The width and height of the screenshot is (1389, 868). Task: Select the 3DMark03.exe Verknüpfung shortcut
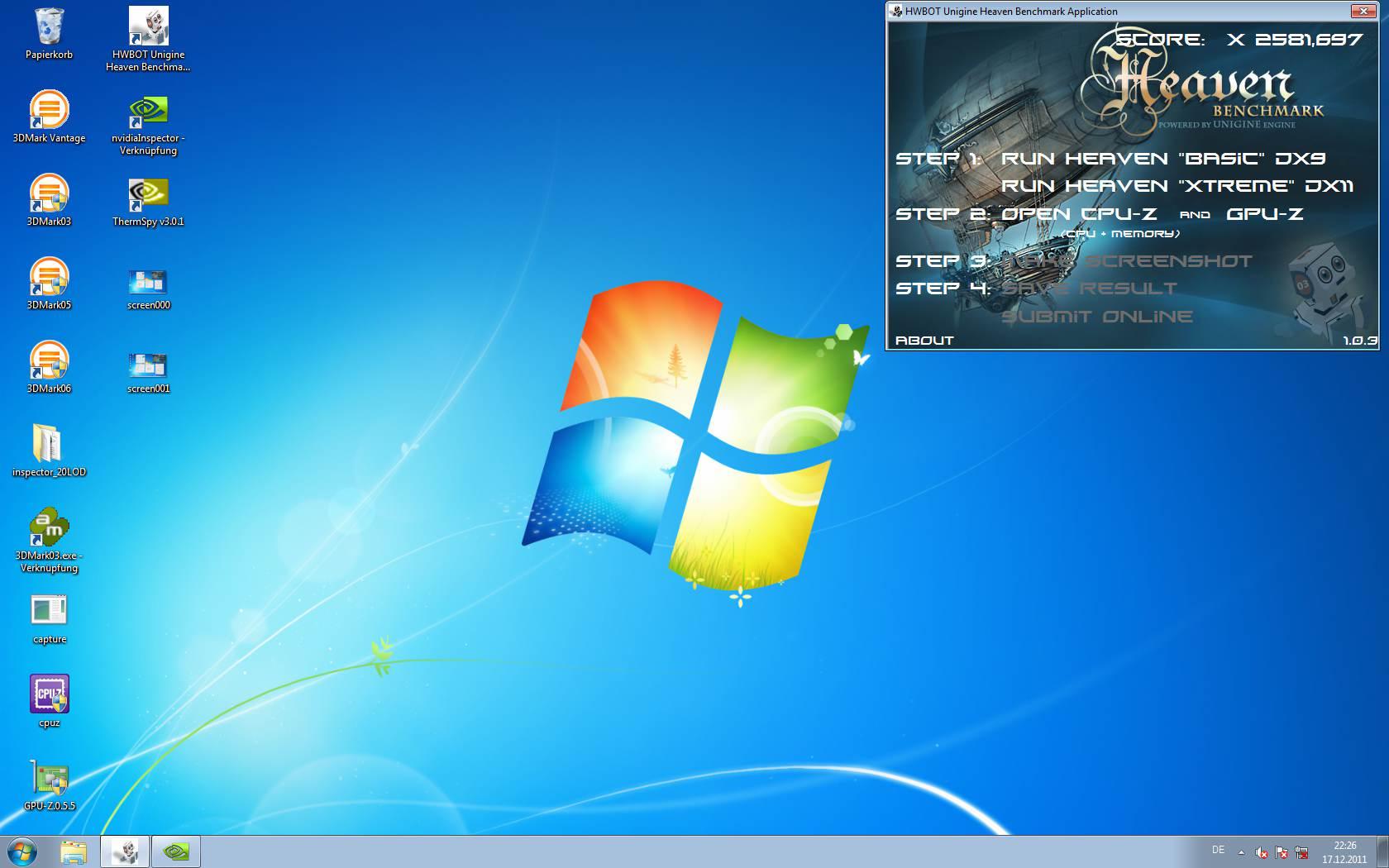pos(49,541)
